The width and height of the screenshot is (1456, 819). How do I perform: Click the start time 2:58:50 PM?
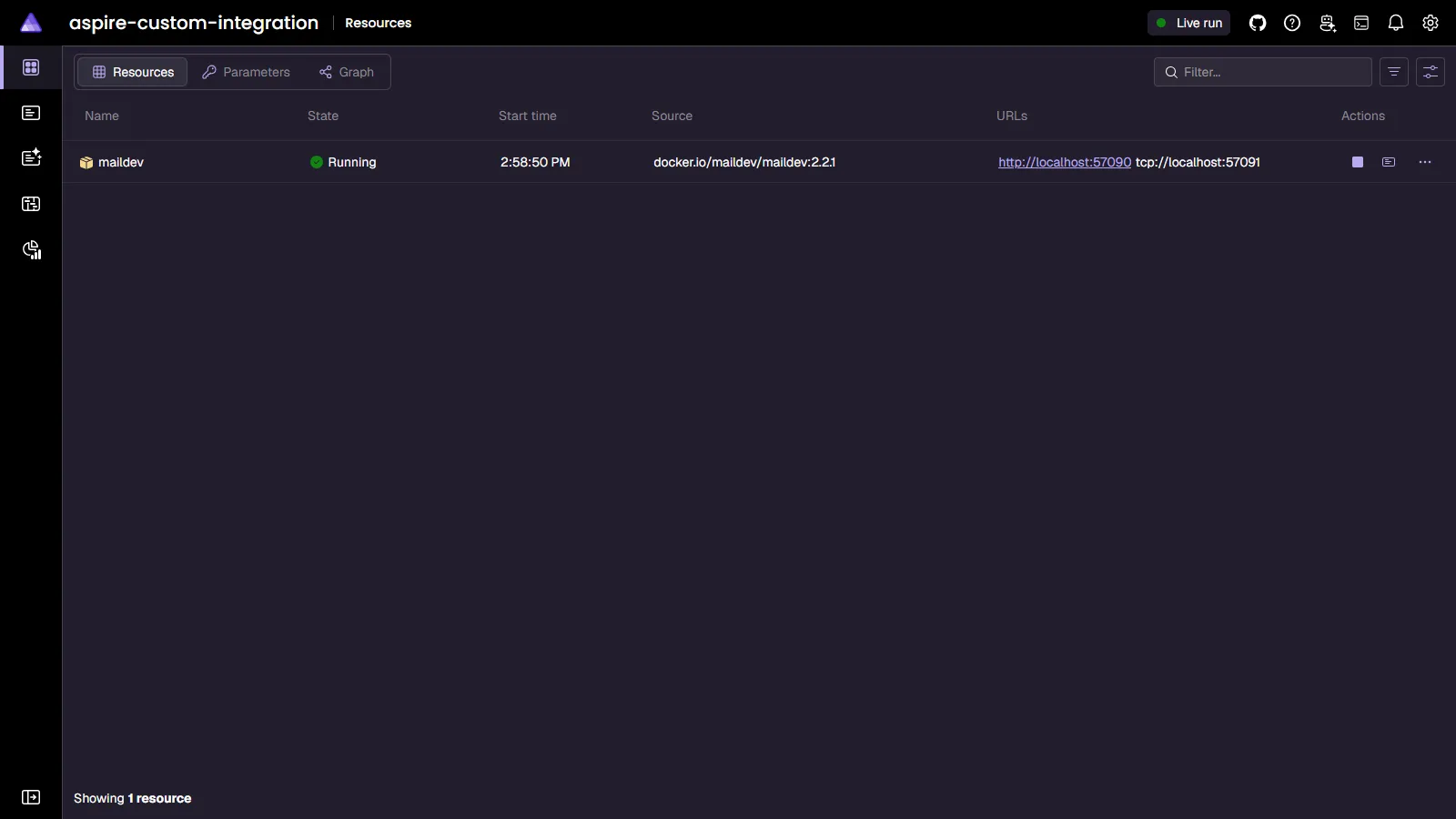(535, 162)
